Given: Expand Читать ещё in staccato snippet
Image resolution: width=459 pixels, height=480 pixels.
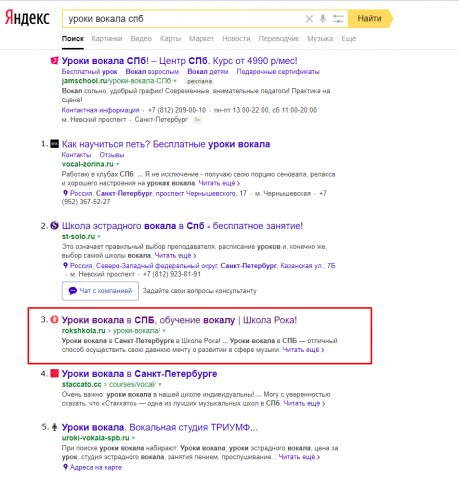Looking at the screenshot, I should pyautogui.click(x=304, y=403).
